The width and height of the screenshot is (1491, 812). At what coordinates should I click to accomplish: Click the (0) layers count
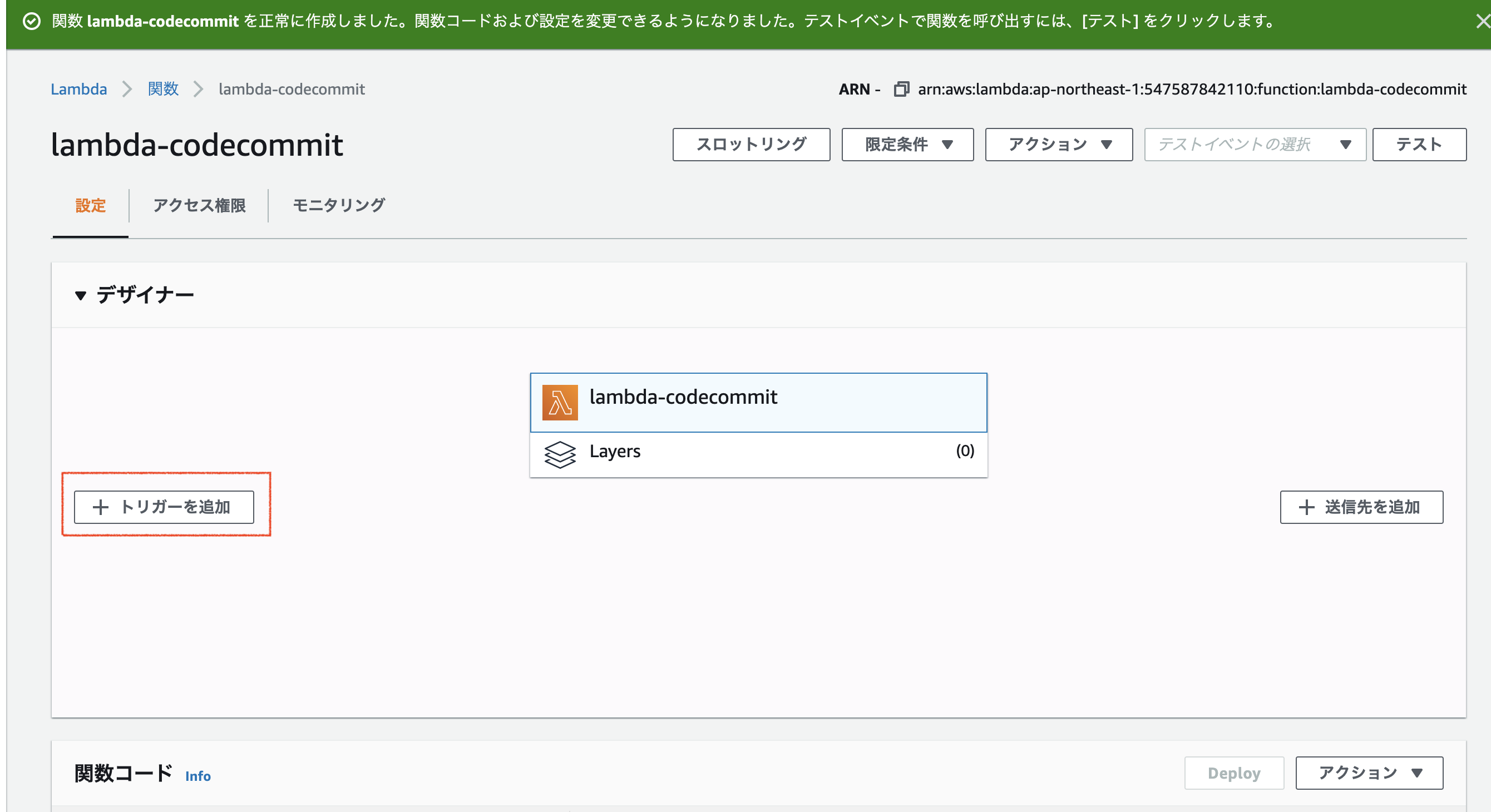coord(965,451)
